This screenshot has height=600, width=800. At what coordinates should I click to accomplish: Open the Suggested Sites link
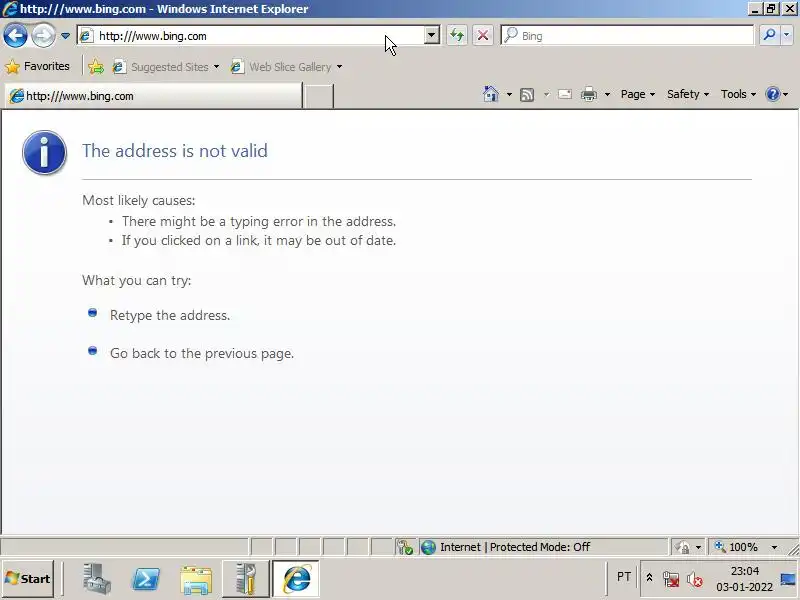(x=168, y=67)
